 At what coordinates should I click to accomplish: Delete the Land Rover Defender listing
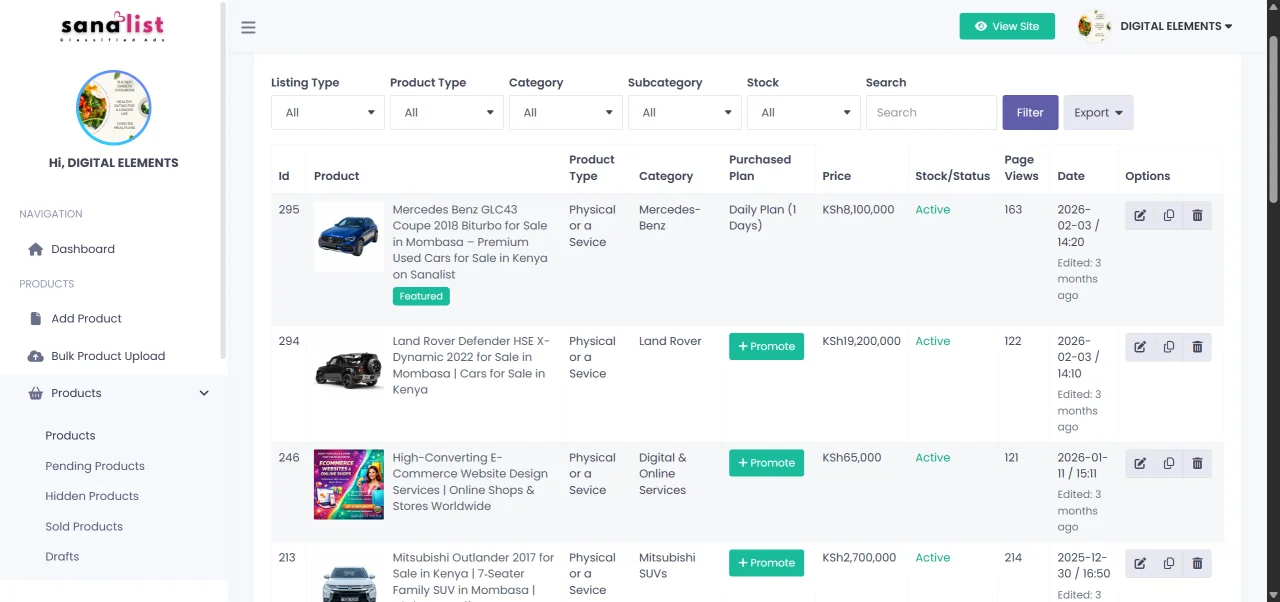coord(1197,347)
